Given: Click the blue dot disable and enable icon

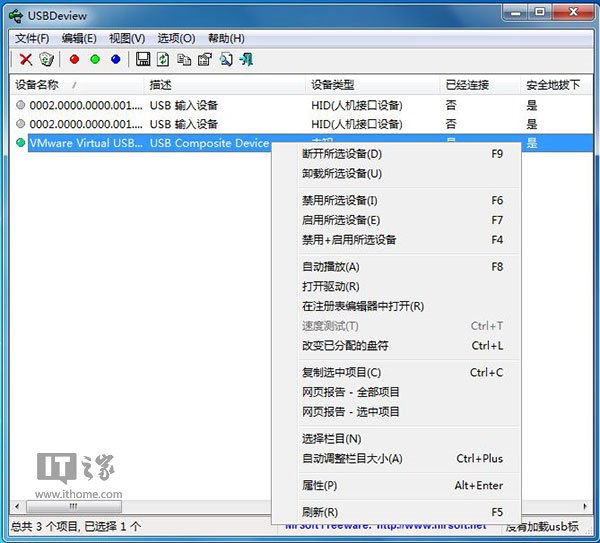Looking at the screenshot, I should click(116, 59).
